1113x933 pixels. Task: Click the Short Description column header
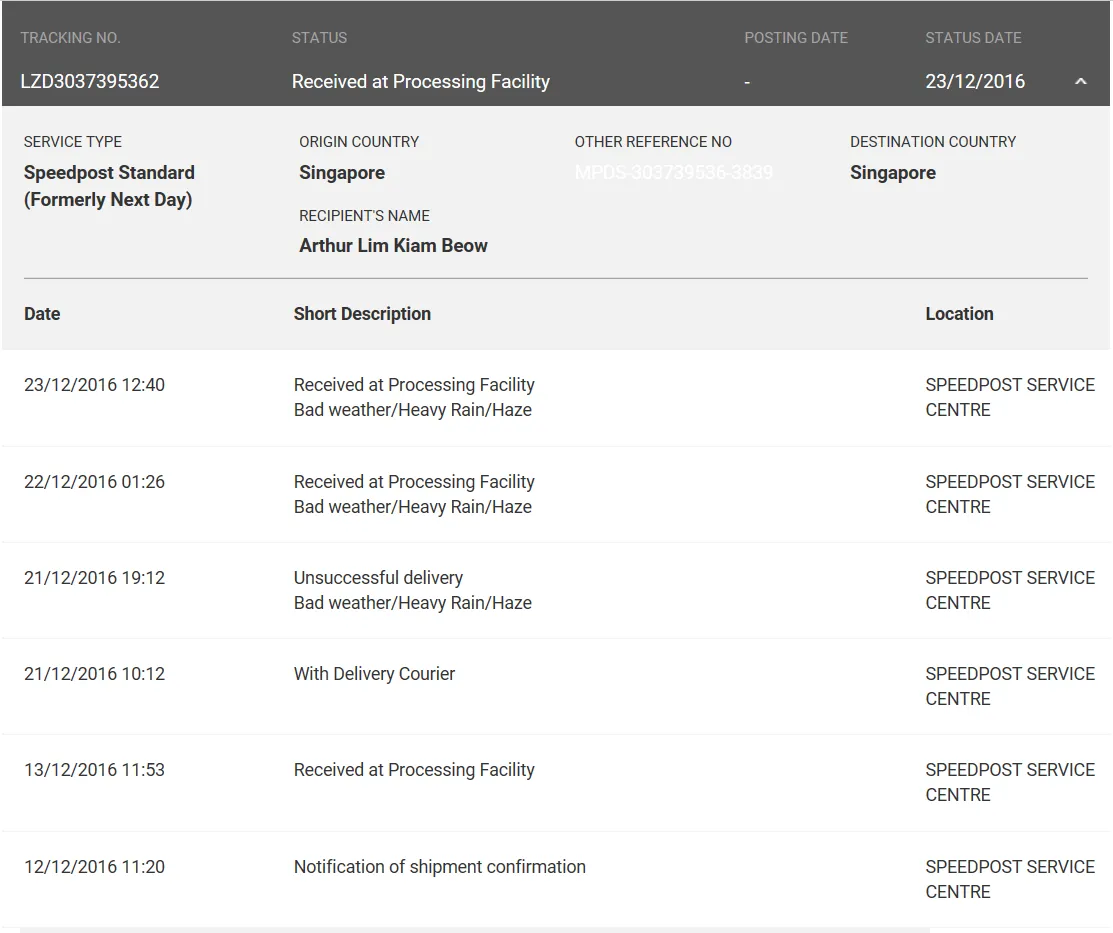(362, 314)
